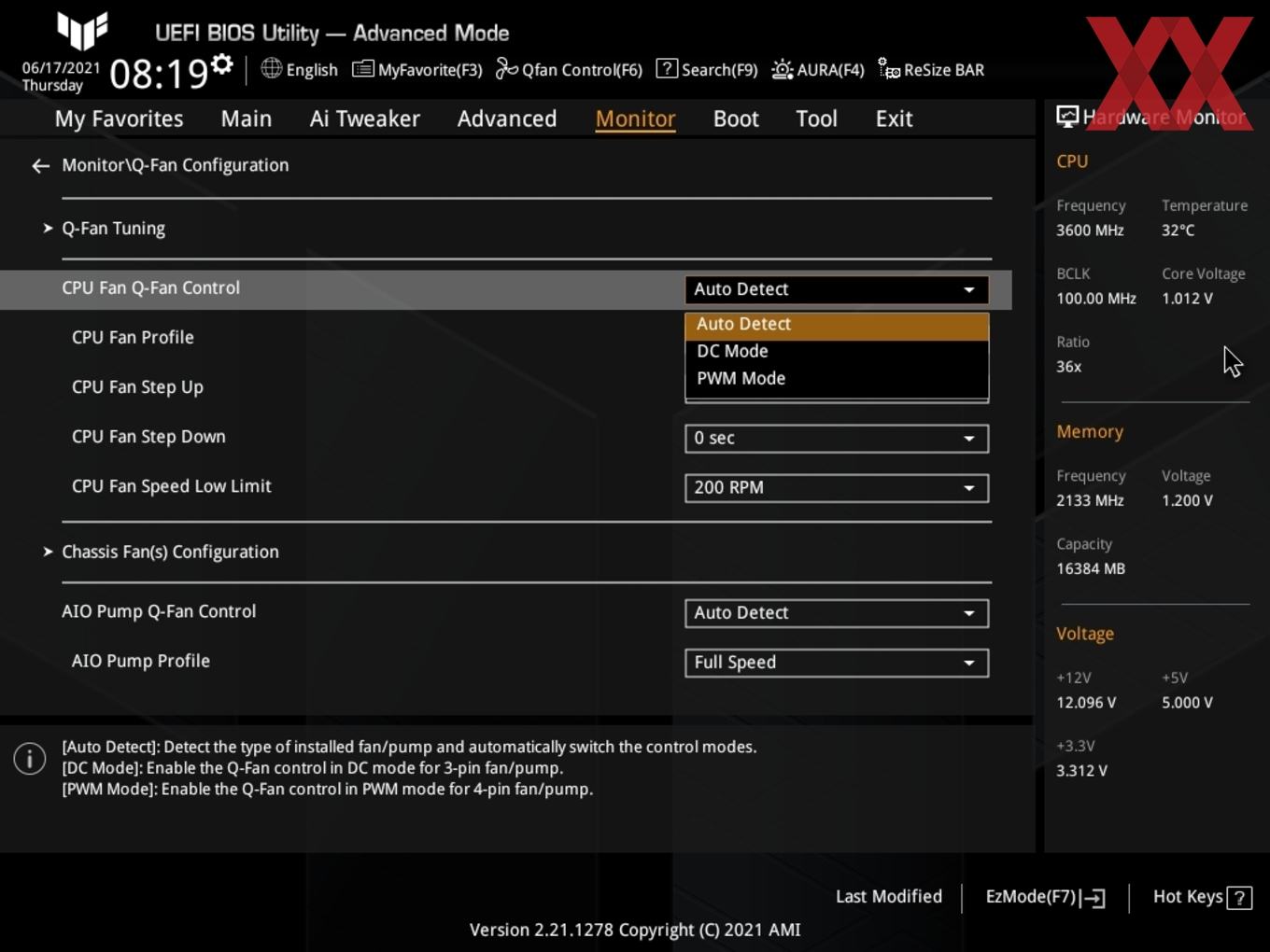Click the English language button
The height and width of the screenshot is (952, 1270).
pyautogui.click(x=300, y=69)
